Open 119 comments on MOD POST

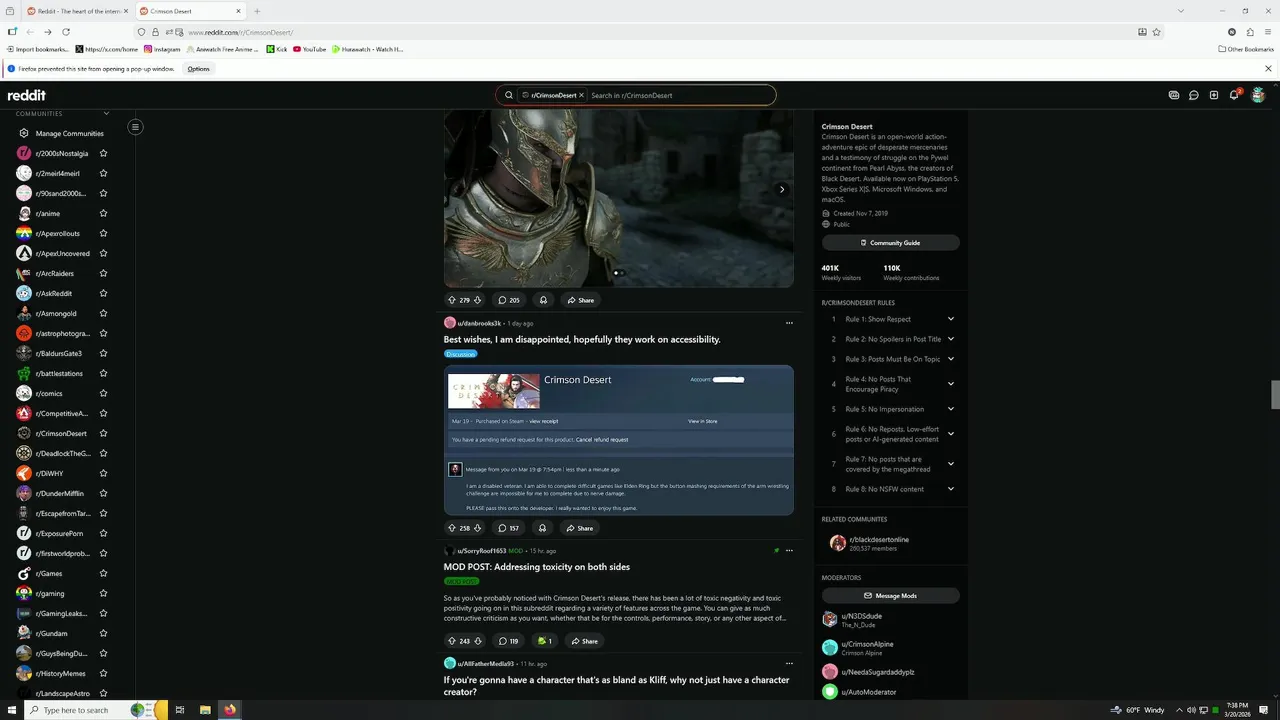coord(509,641)
